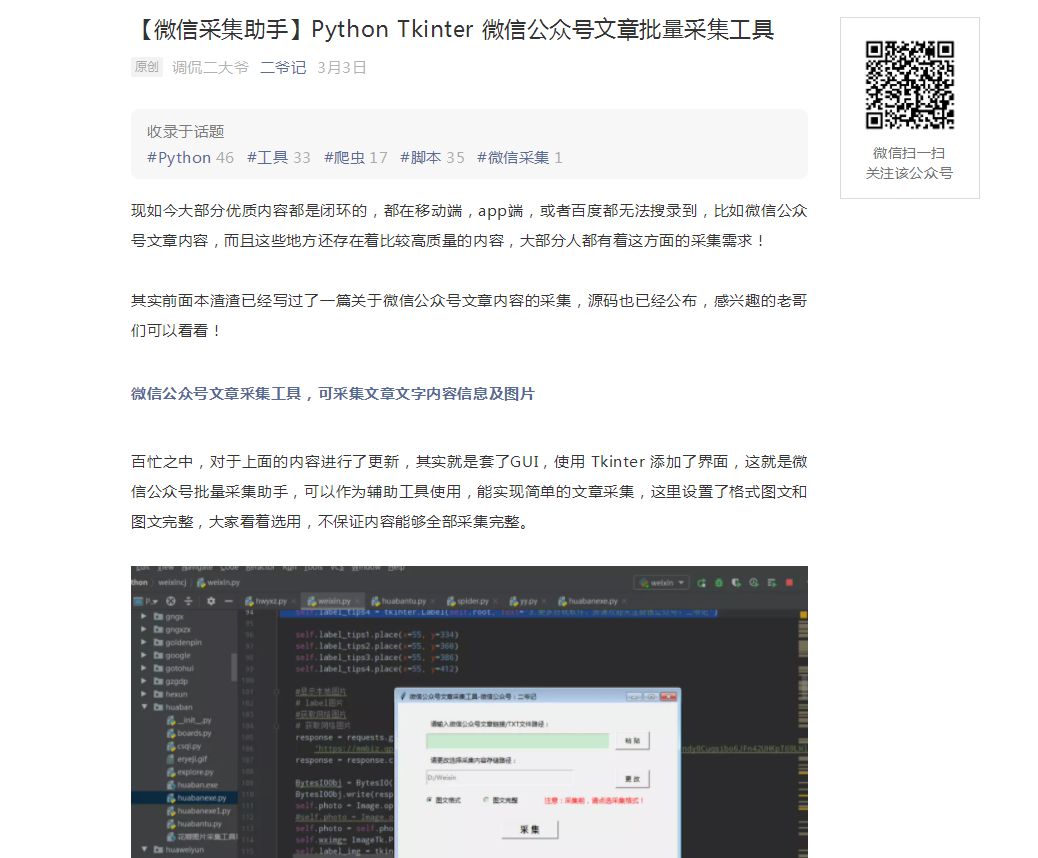Collapse the huaban folder

(144, 707)
